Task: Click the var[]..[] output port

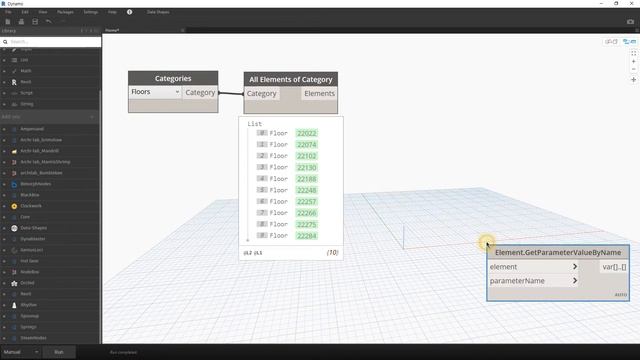Action: 614,267
